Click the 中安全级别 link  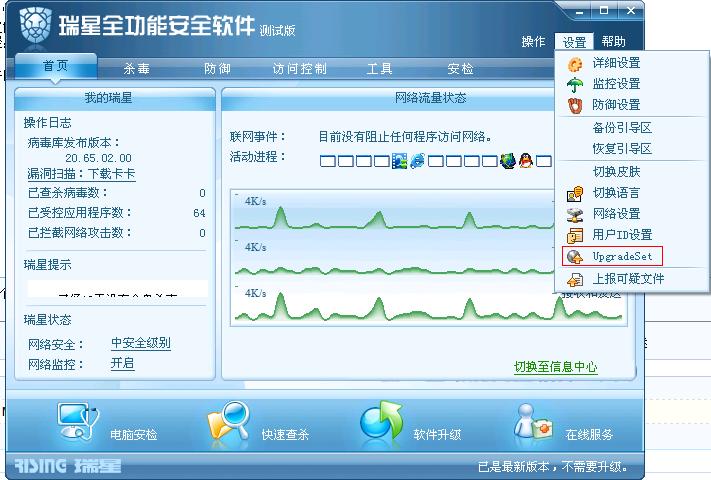(x=141, y=343)
